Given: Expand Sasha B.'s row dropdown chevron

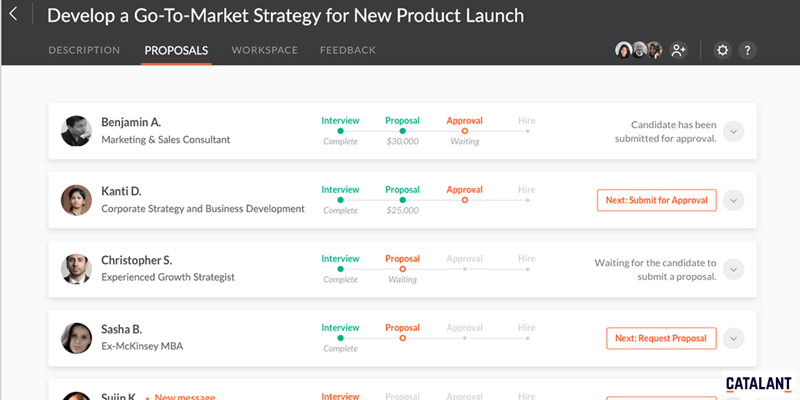Looking at the screenshot, I should point(734,338).
